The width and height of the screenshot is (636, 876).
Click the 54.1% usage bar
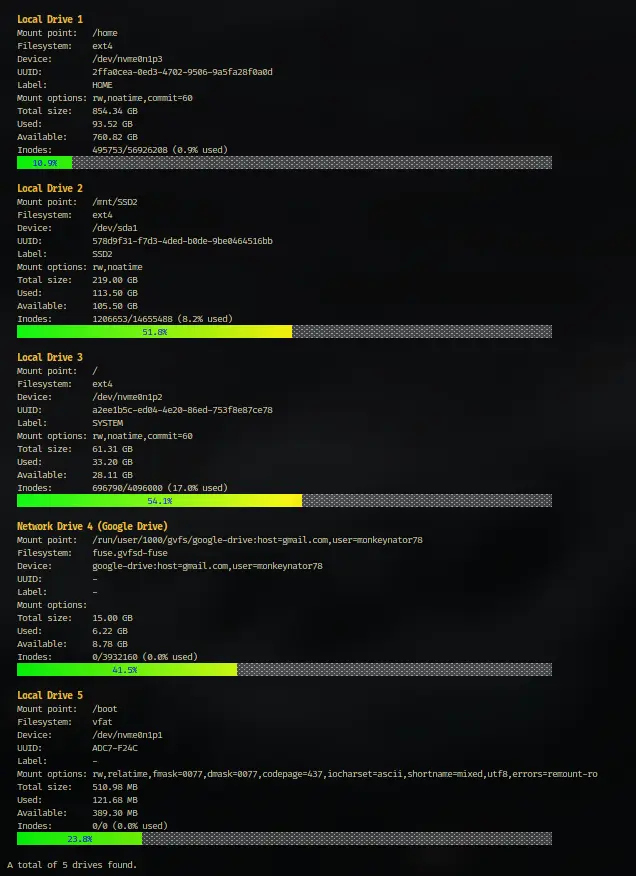click(x=284, y=501)
